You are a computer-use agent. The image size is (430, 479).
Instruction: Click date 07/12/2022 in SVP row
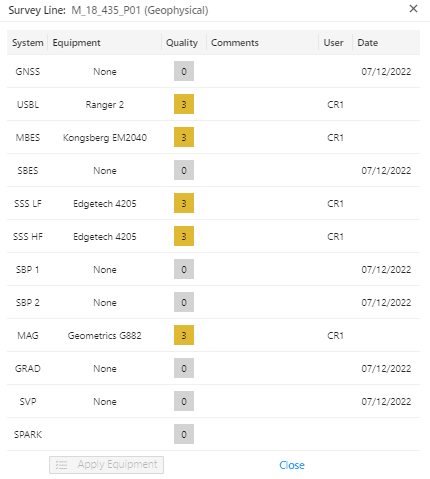point(386,401)
